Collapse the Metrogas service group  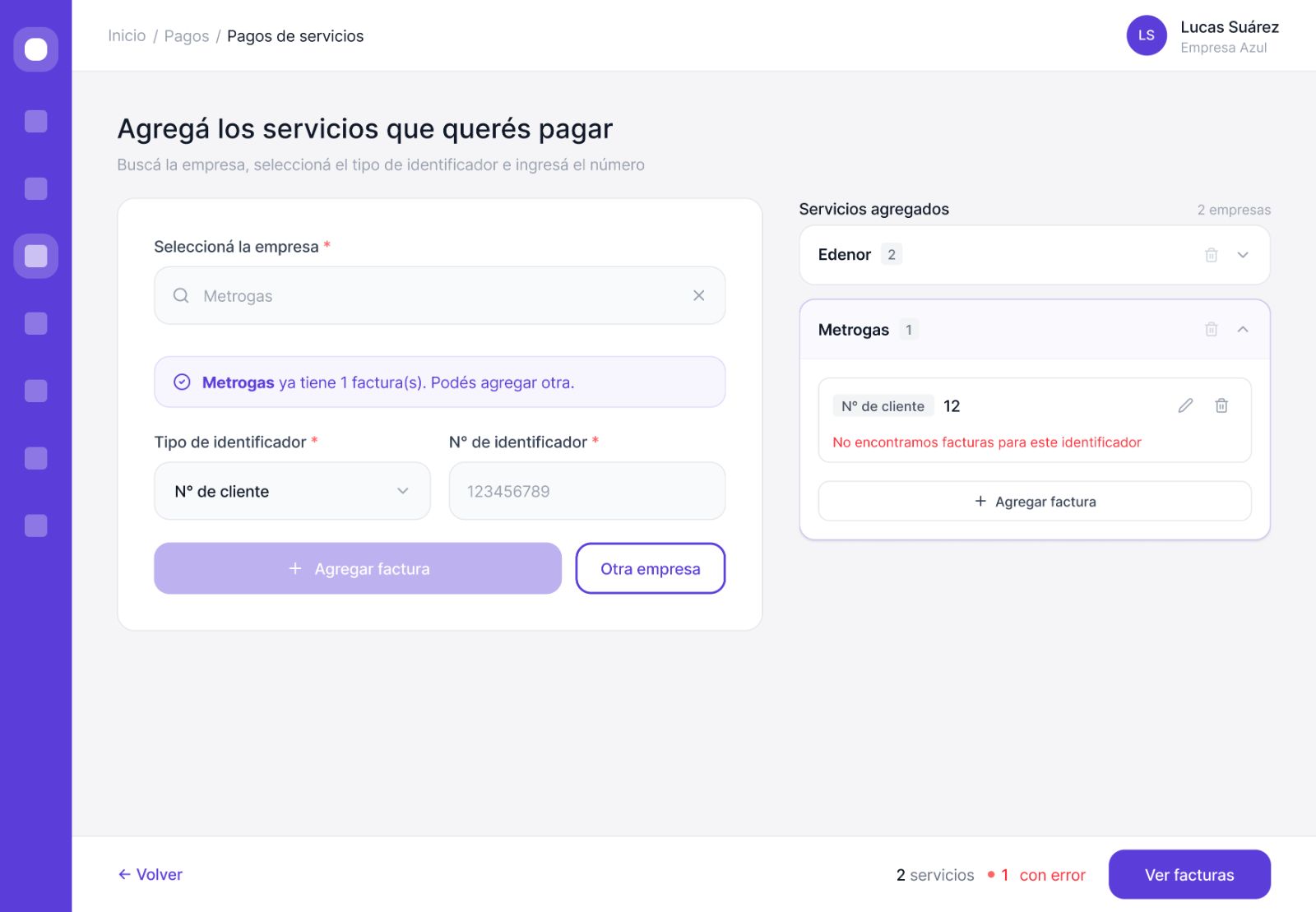point(1243,330)
